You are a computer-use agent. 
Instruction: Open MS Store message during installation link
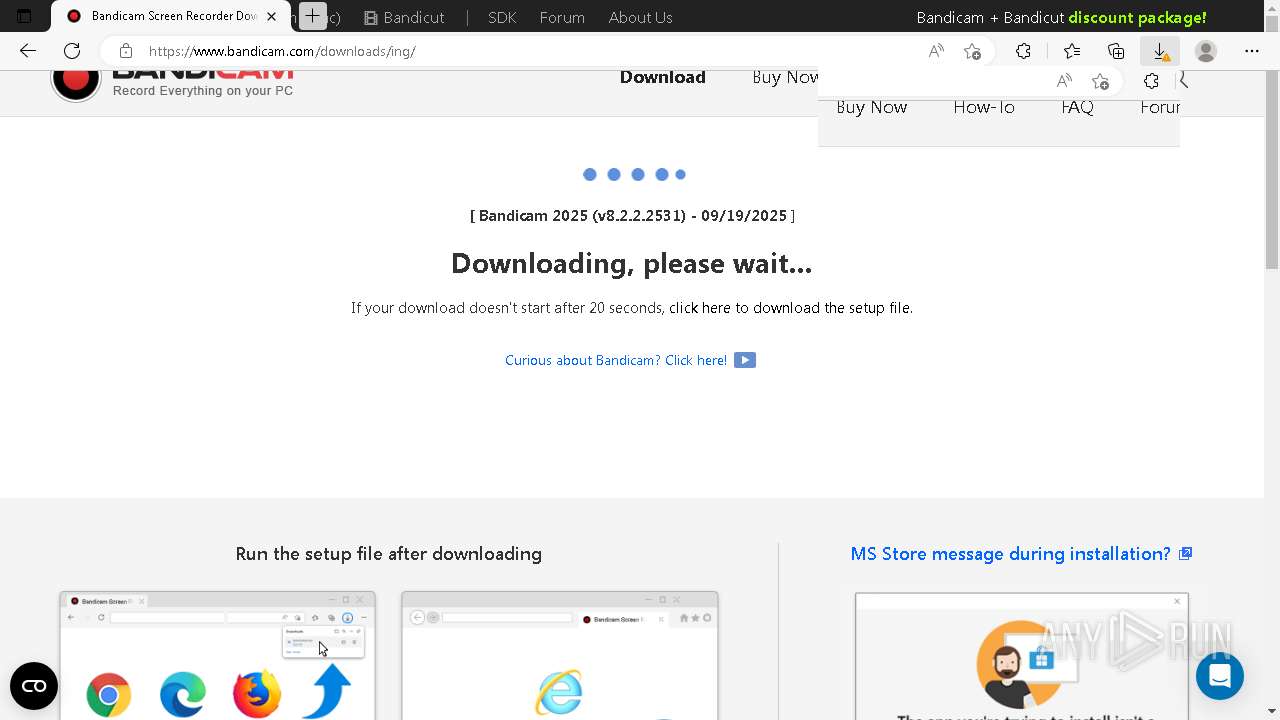pos(1021,554)
